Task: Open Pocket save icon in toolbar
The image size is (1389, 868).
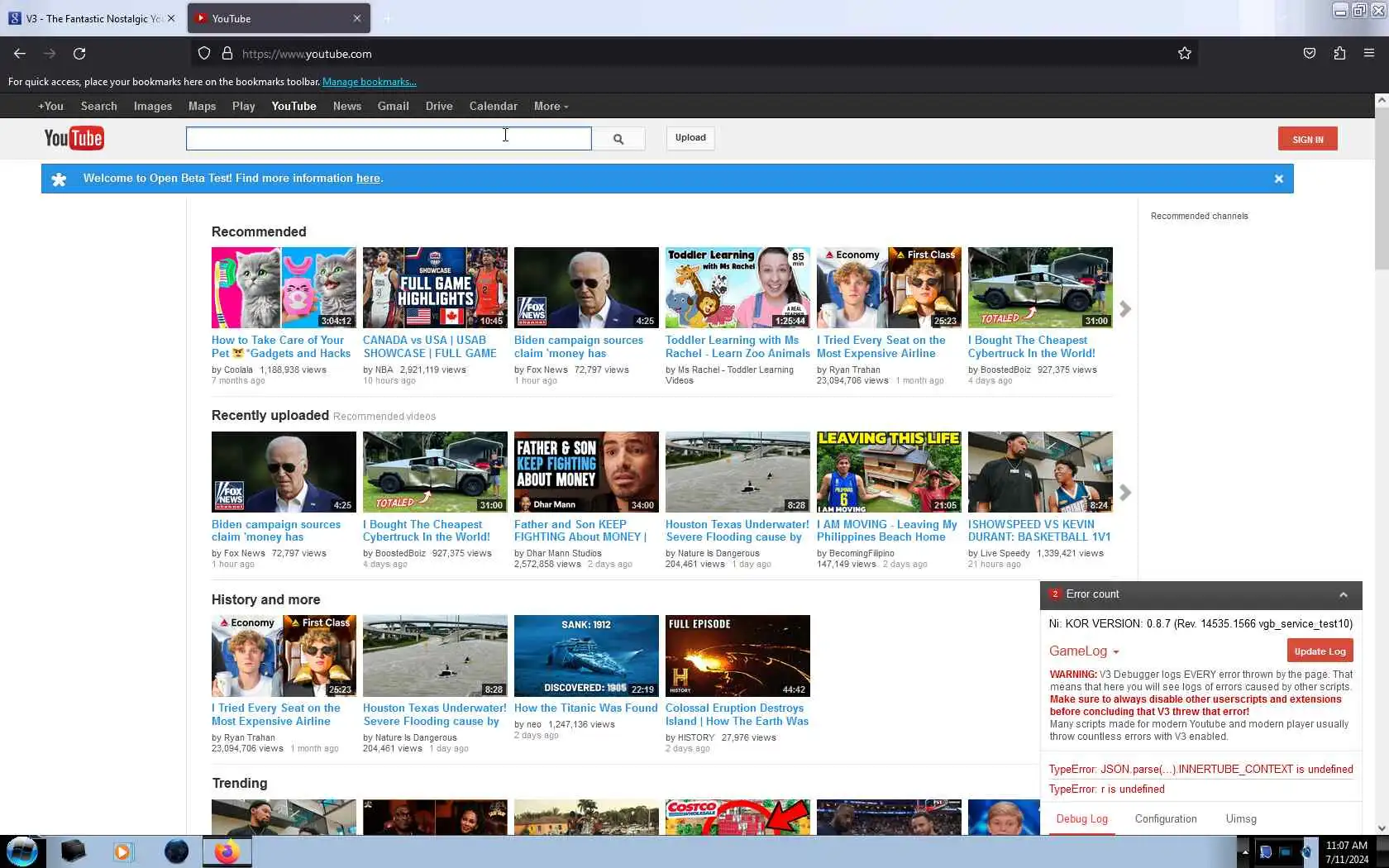Action: 1310,54
